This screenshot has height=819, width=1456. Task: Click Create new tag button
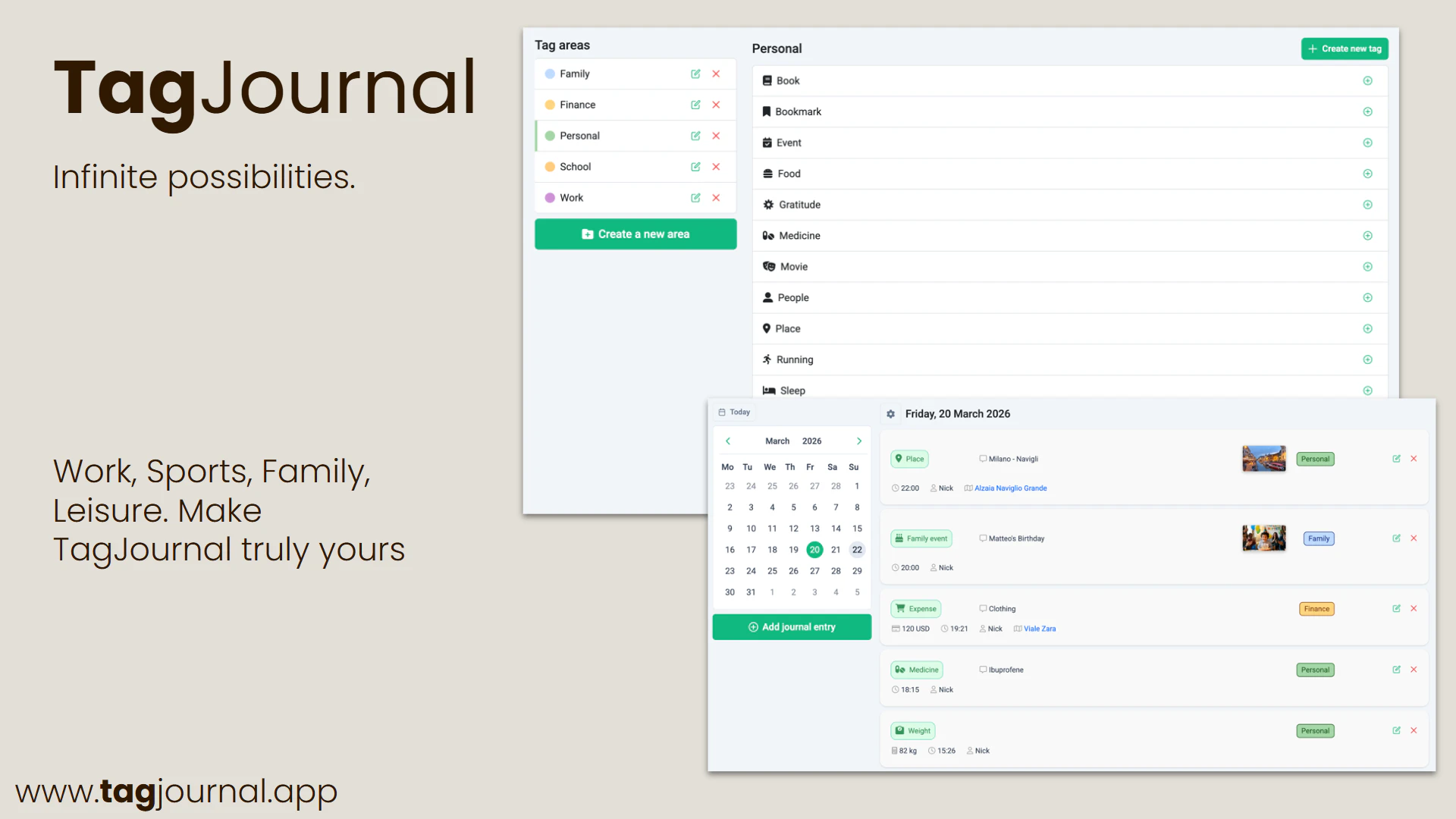pyautogui.click(x=1345, y=49)
